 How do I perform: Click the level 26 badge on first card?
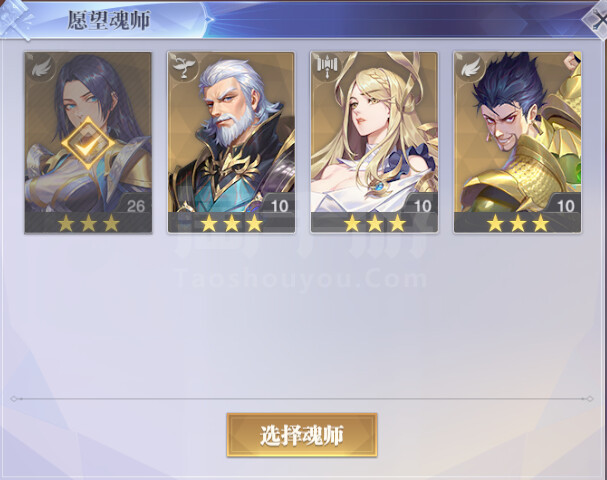pyautogui.click(x=135, y=206)
